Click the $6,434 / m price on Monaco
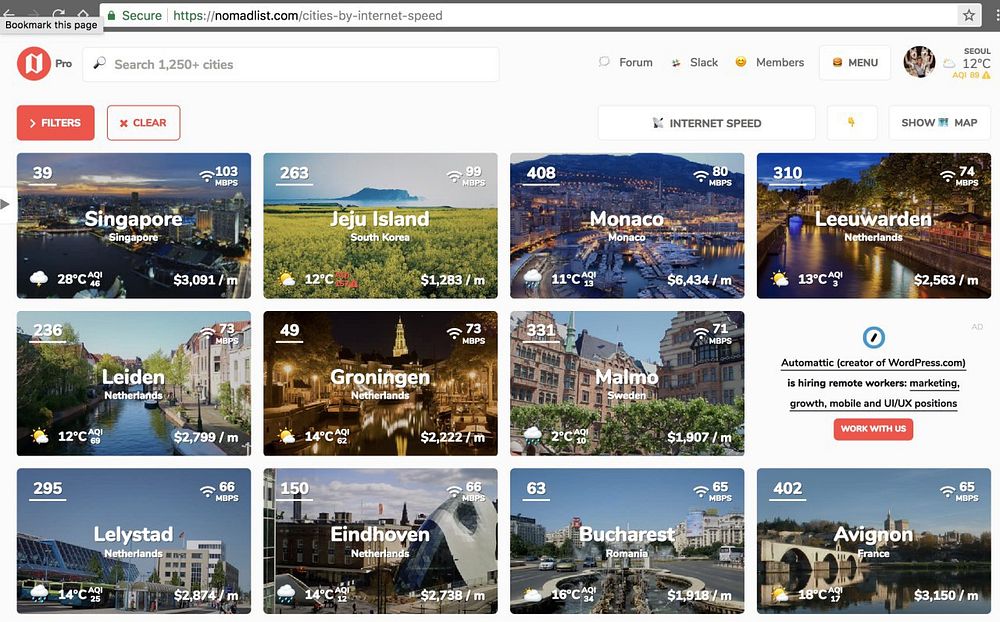1000x622 pixels. coord(700,279)
